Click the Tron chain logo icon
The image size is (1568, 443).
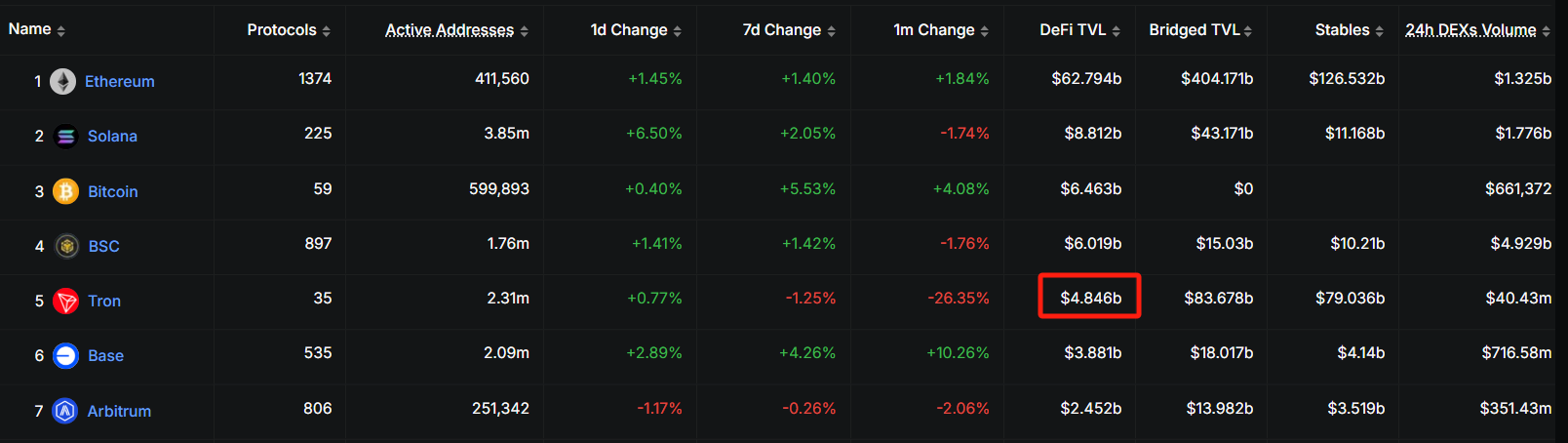(x=65, y=302)
